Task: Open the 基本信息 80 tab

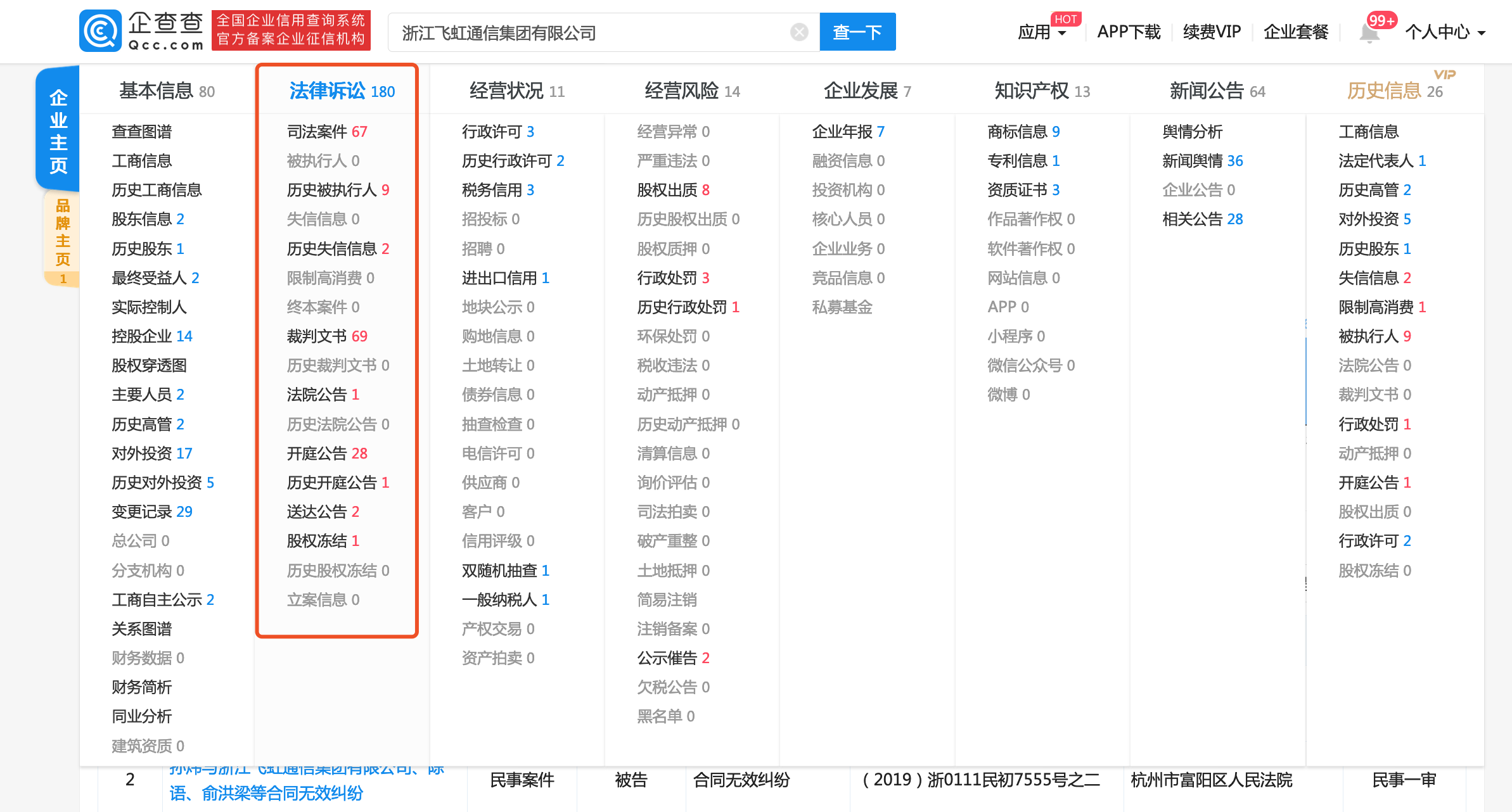Action: (167, 91)
